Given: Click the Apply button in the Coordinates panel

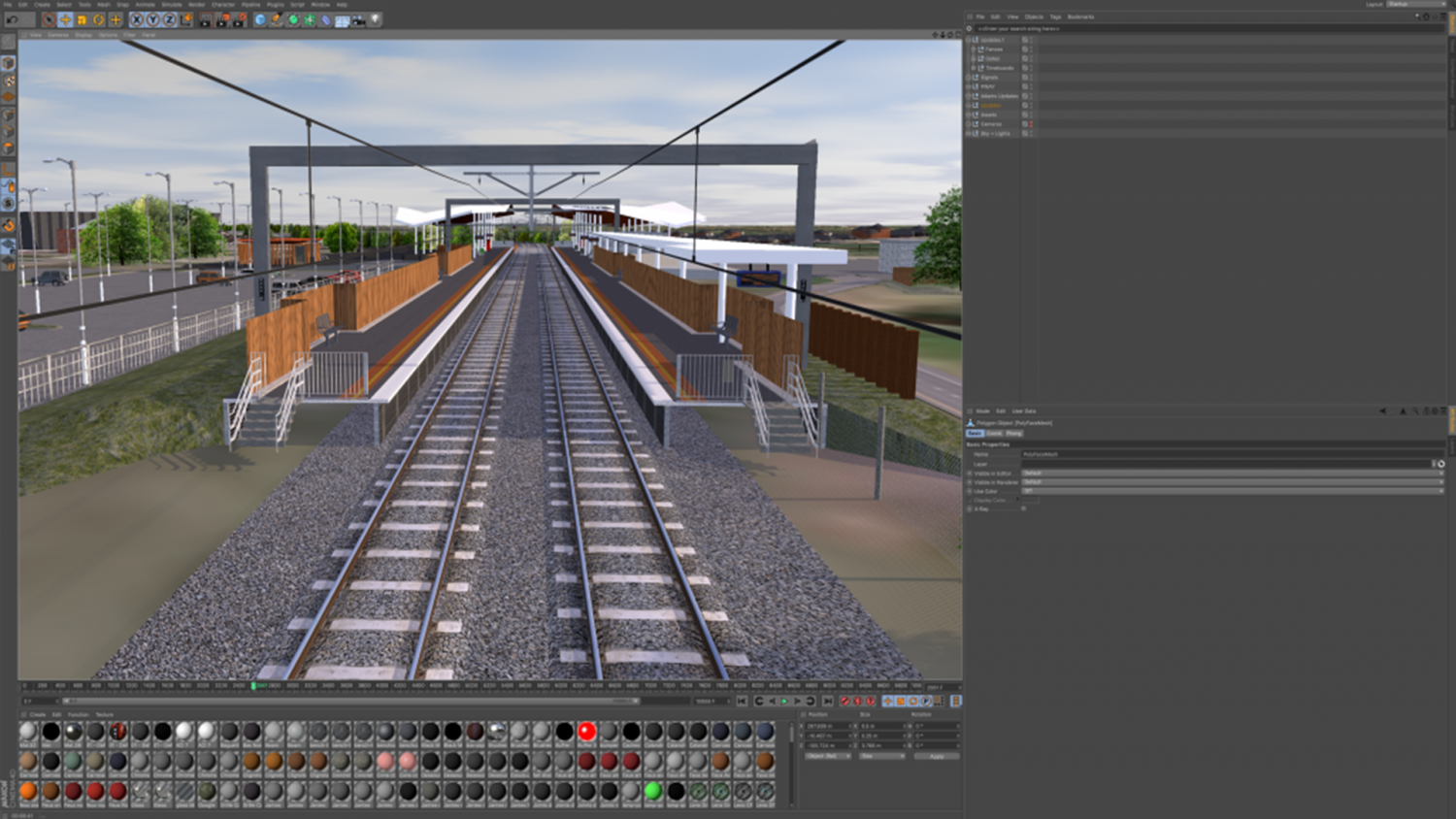Looking at the screenshot, I should click(936, 756).
